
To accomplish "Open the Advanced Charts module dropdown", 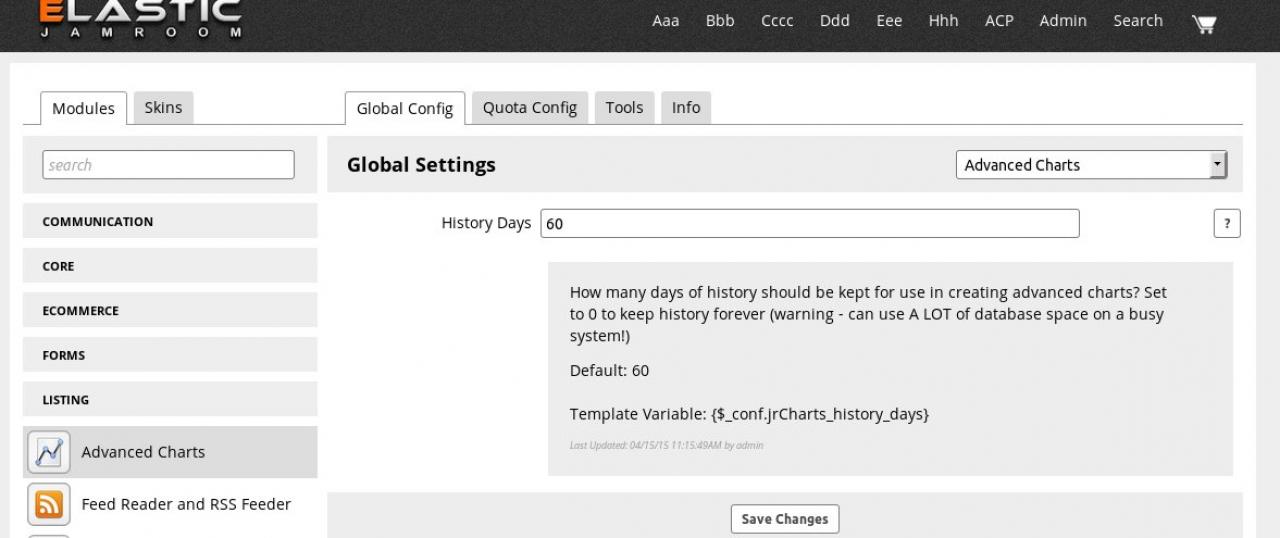I will pos(1091,165).
